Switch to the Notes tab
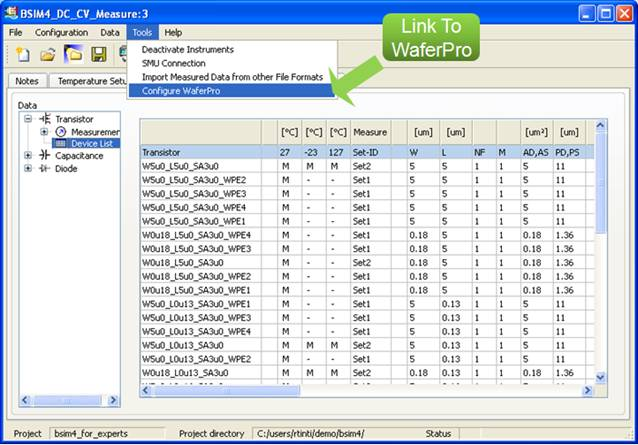This screenshot has width=638, height=445. point(27,81)
